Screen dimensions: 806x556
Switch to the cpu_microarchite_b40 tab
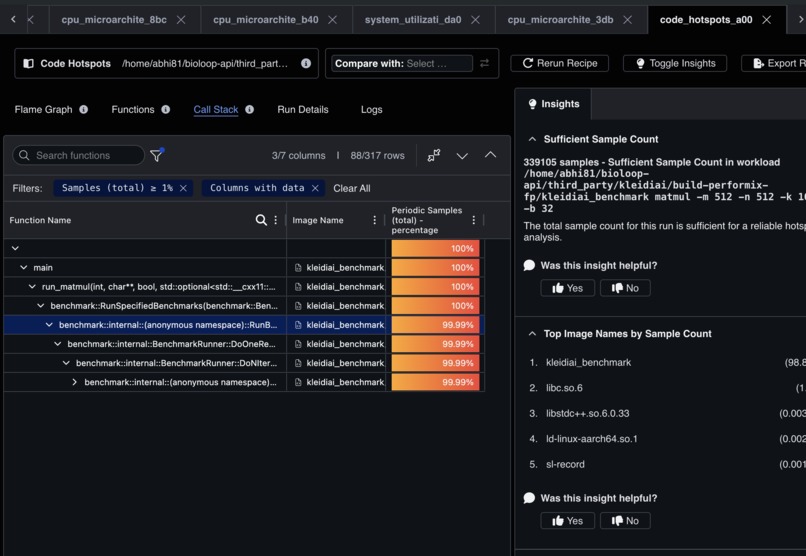[266, 20]
